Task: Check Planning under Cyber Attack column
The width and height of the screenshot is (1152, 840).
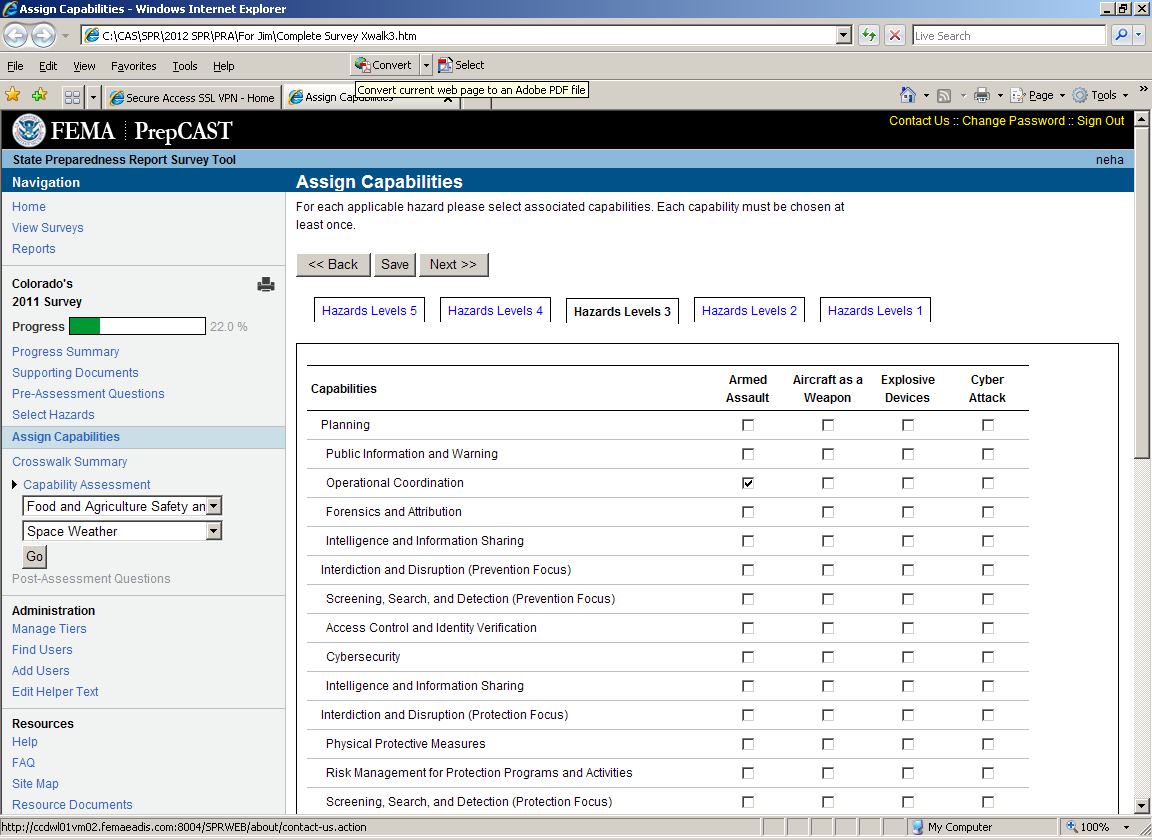Action: tap(988, 425)
